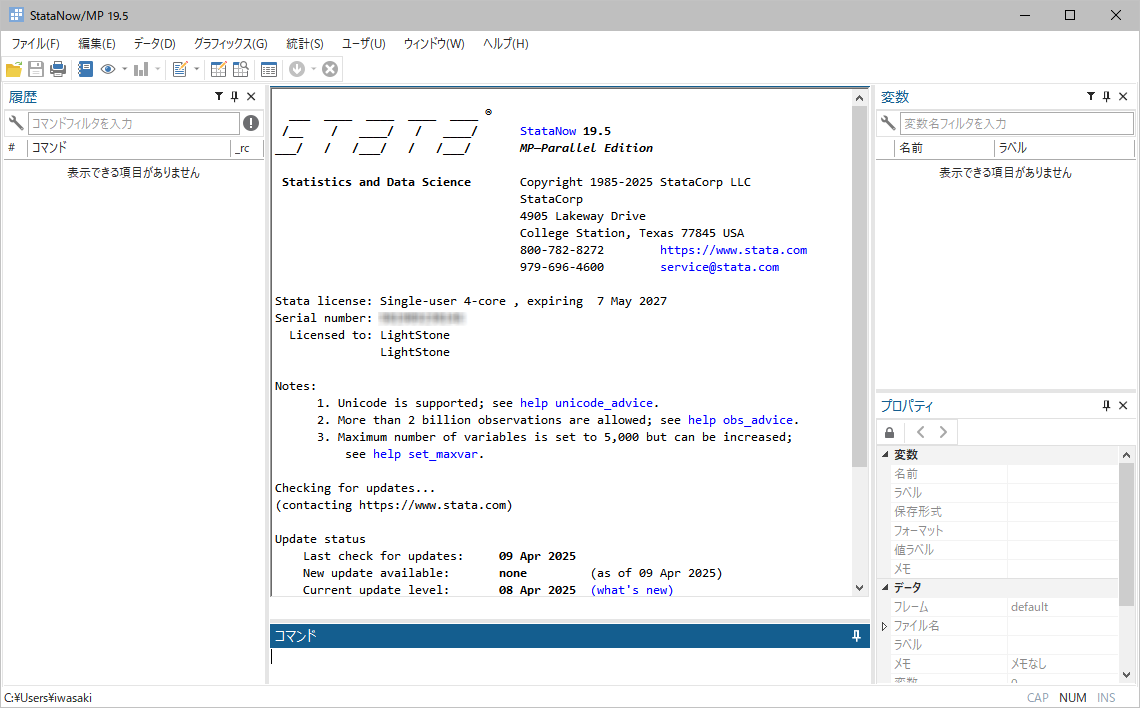Click the C:¥Users¥iwasaki path in status bar

48,698
